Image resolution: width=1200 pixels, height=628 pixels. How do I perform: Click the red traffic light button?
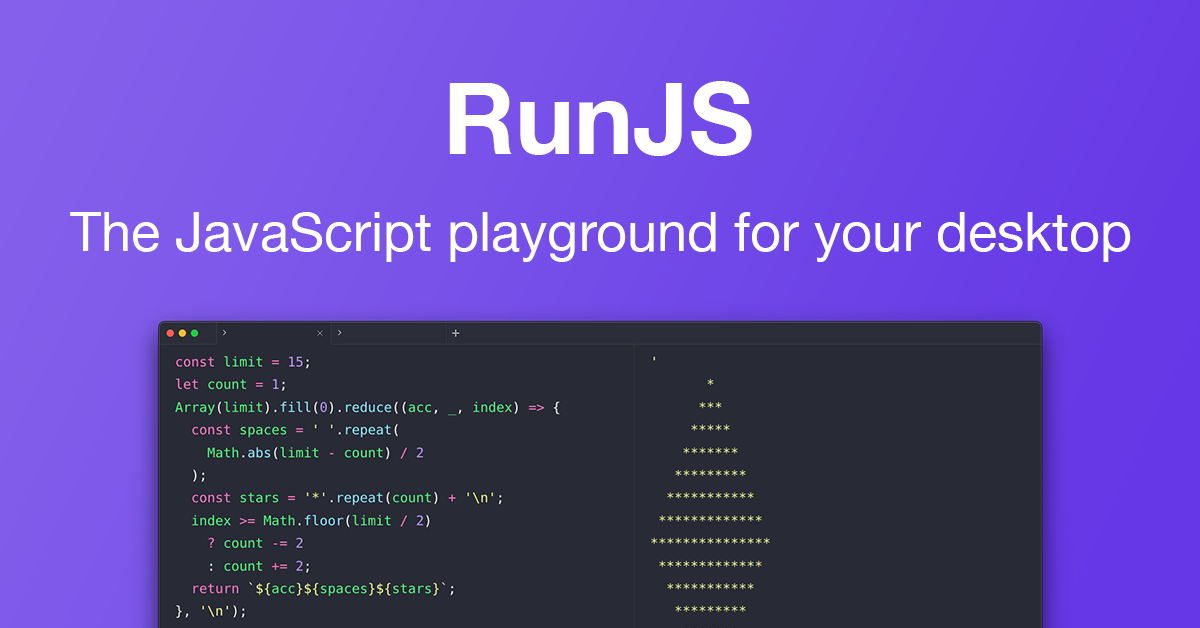point(172,332)
